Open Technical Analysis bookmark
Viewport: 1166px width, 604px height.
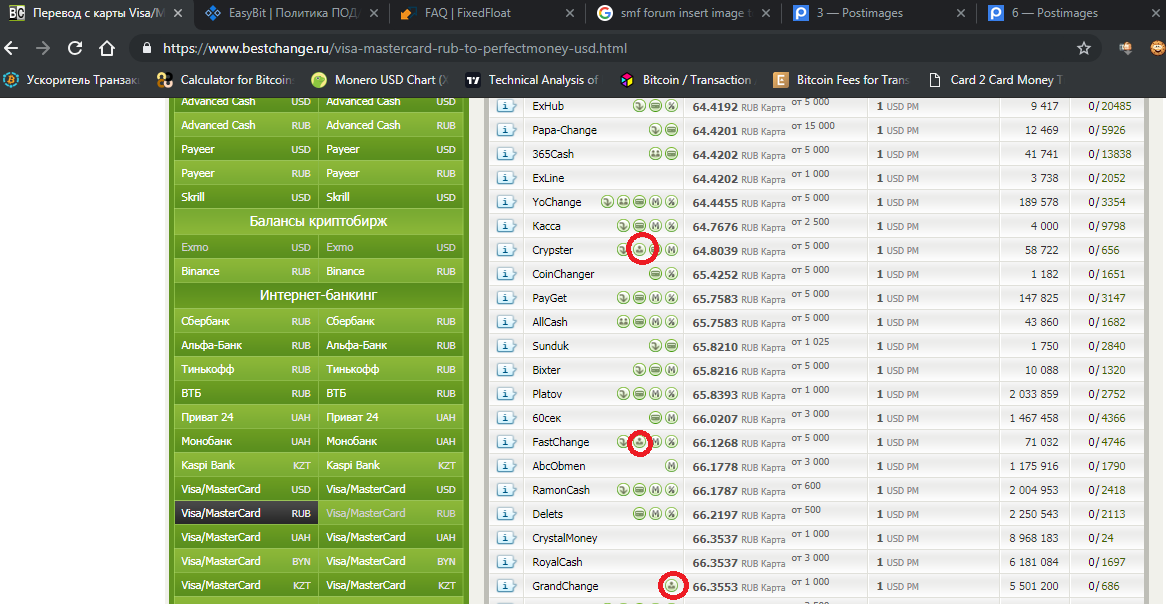(532, 80)
